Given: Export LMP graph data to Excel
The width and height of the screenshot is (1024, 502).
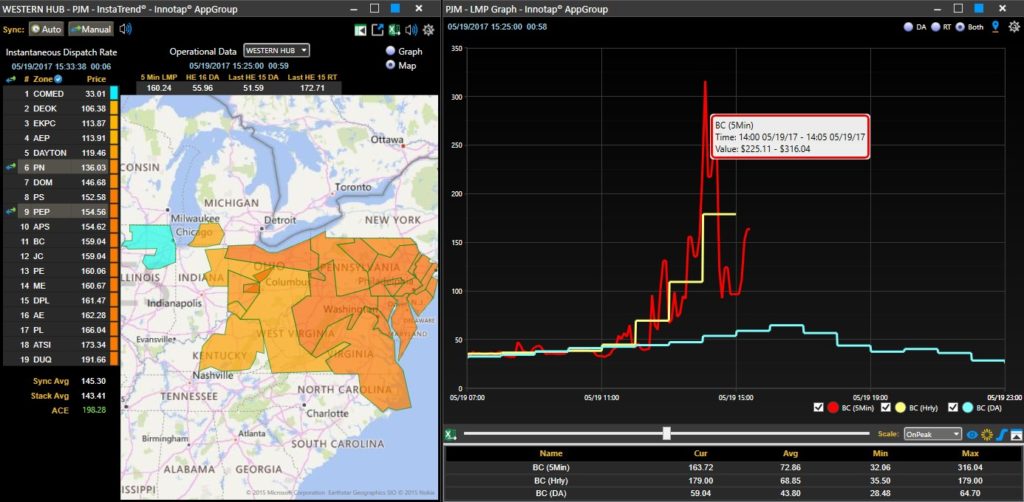Looking at the screenshot, I should pos(450,433).
